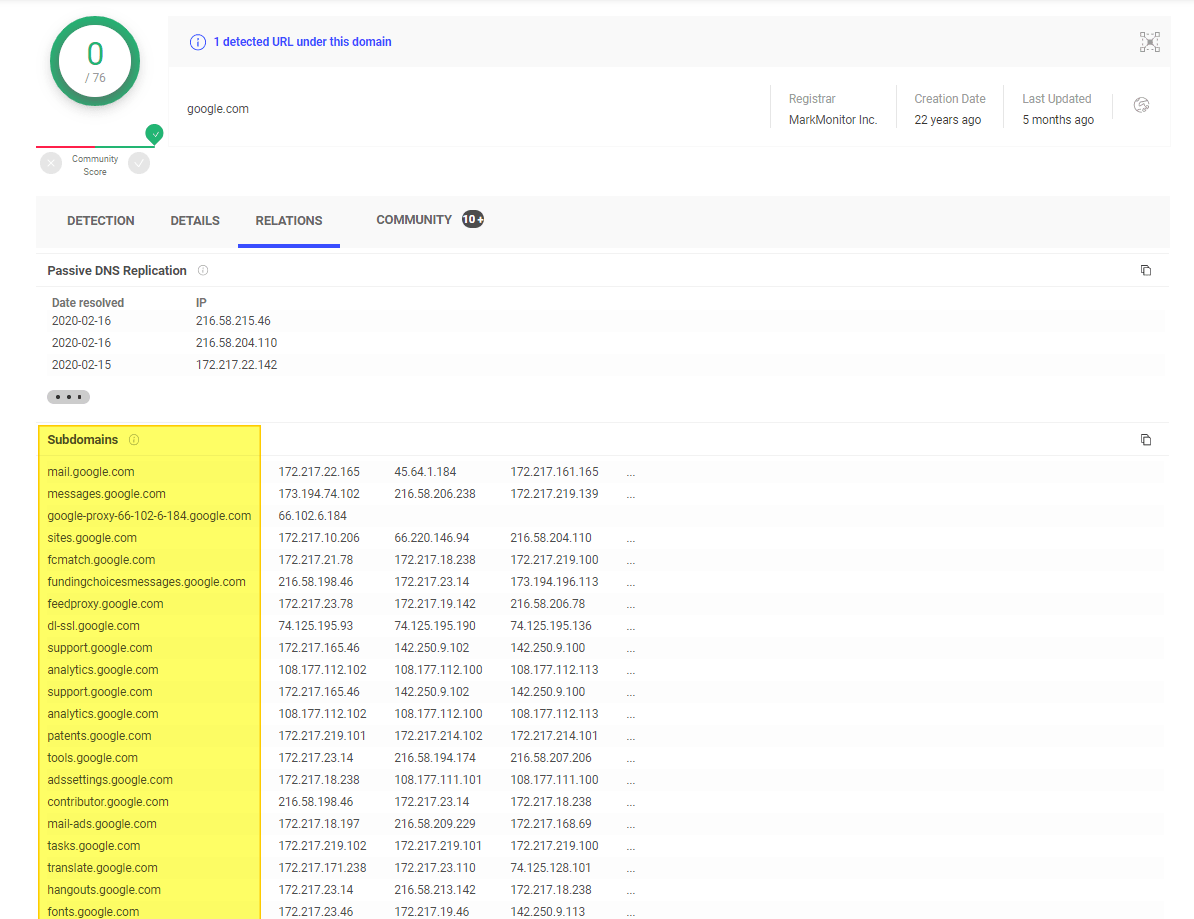Copy the Subdomains list

pos(1145,439)
